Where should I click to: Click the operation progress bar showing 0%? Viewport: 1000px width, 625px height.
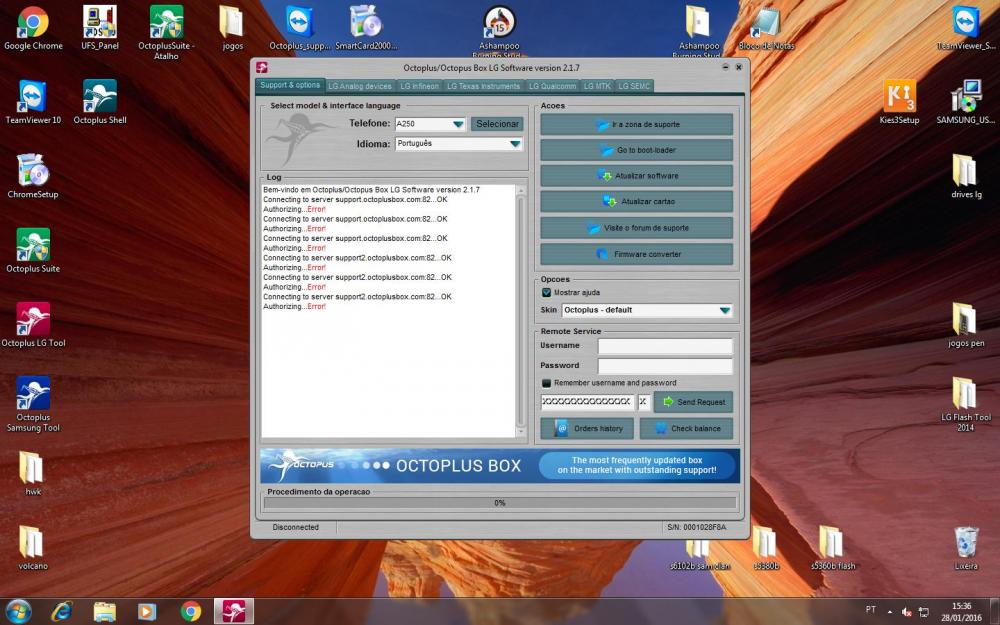click(499, 503)
